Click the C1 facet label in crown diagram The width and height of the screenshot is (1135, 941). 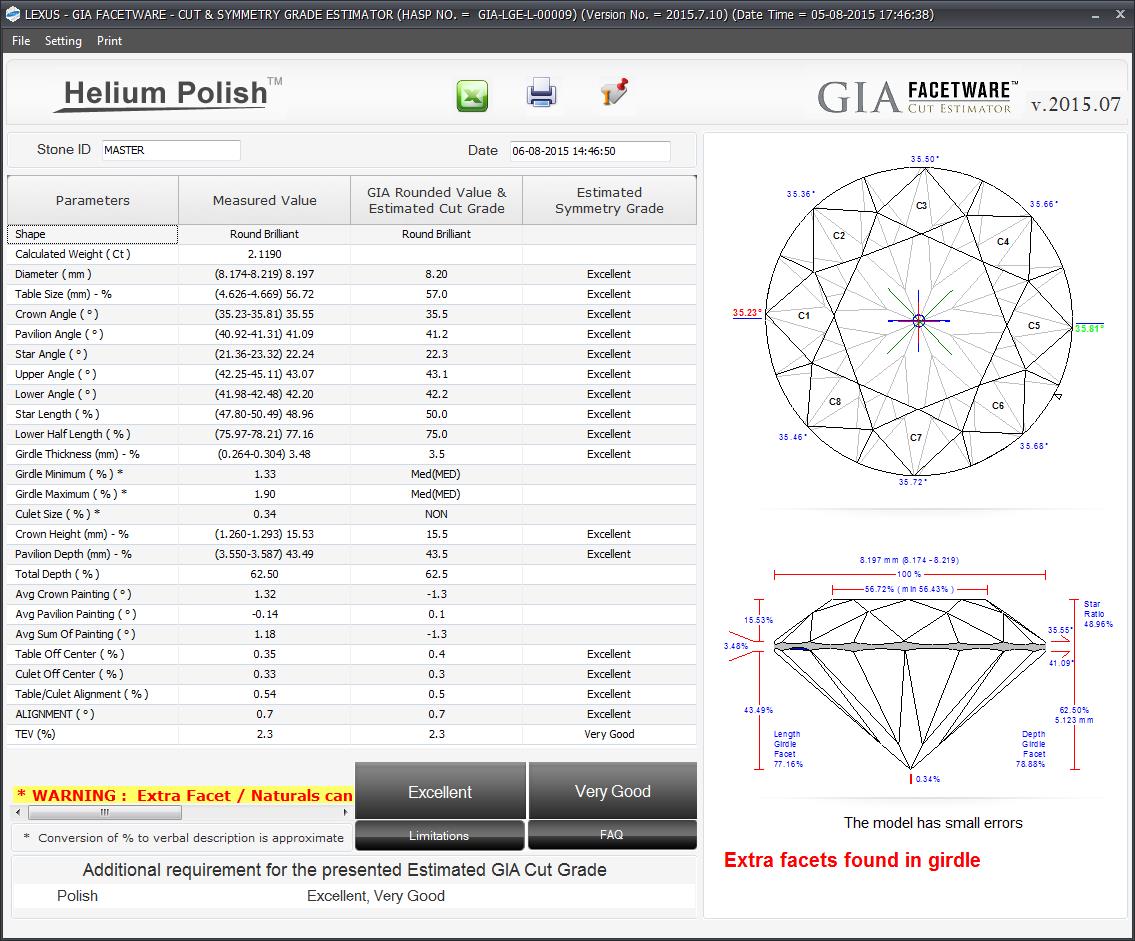coord(803,316)
